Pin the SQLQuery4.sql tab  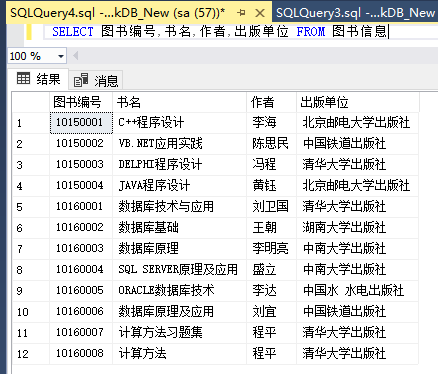241,13
